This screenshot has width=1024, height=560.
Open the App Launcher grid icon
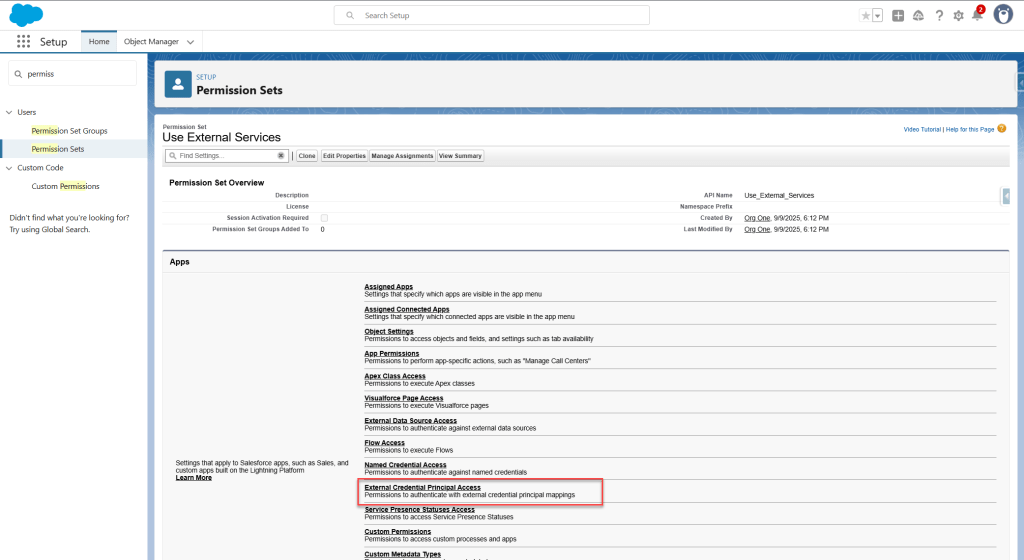(23, 42)
